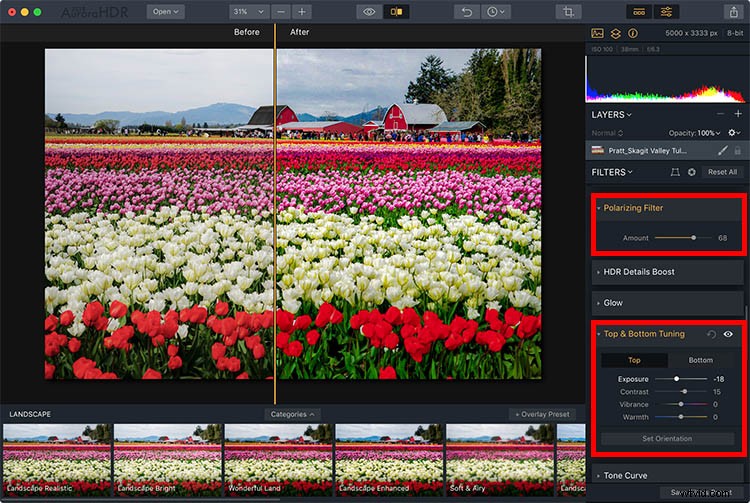Open the Opacity 100% dropdown
This screenshot has width=750, height=503.
[x=694, y=133]
